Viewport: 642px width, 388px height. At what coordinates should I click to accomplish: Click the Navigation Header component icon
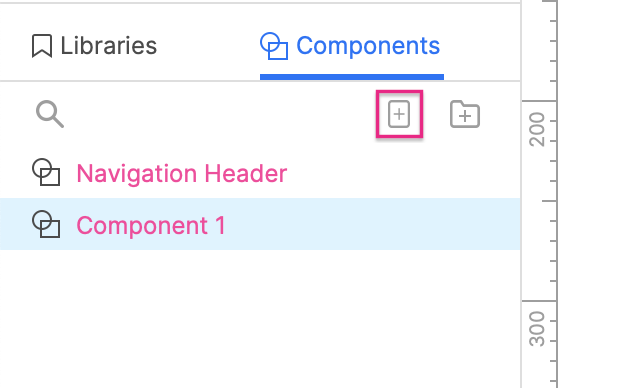coord(46,172)
